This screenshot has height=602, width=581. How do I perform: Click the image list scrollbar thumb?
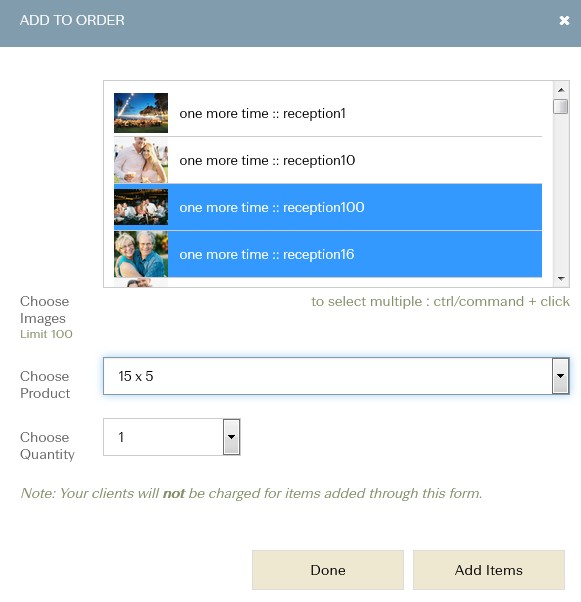pyautogui.click(x=561, y=106)
